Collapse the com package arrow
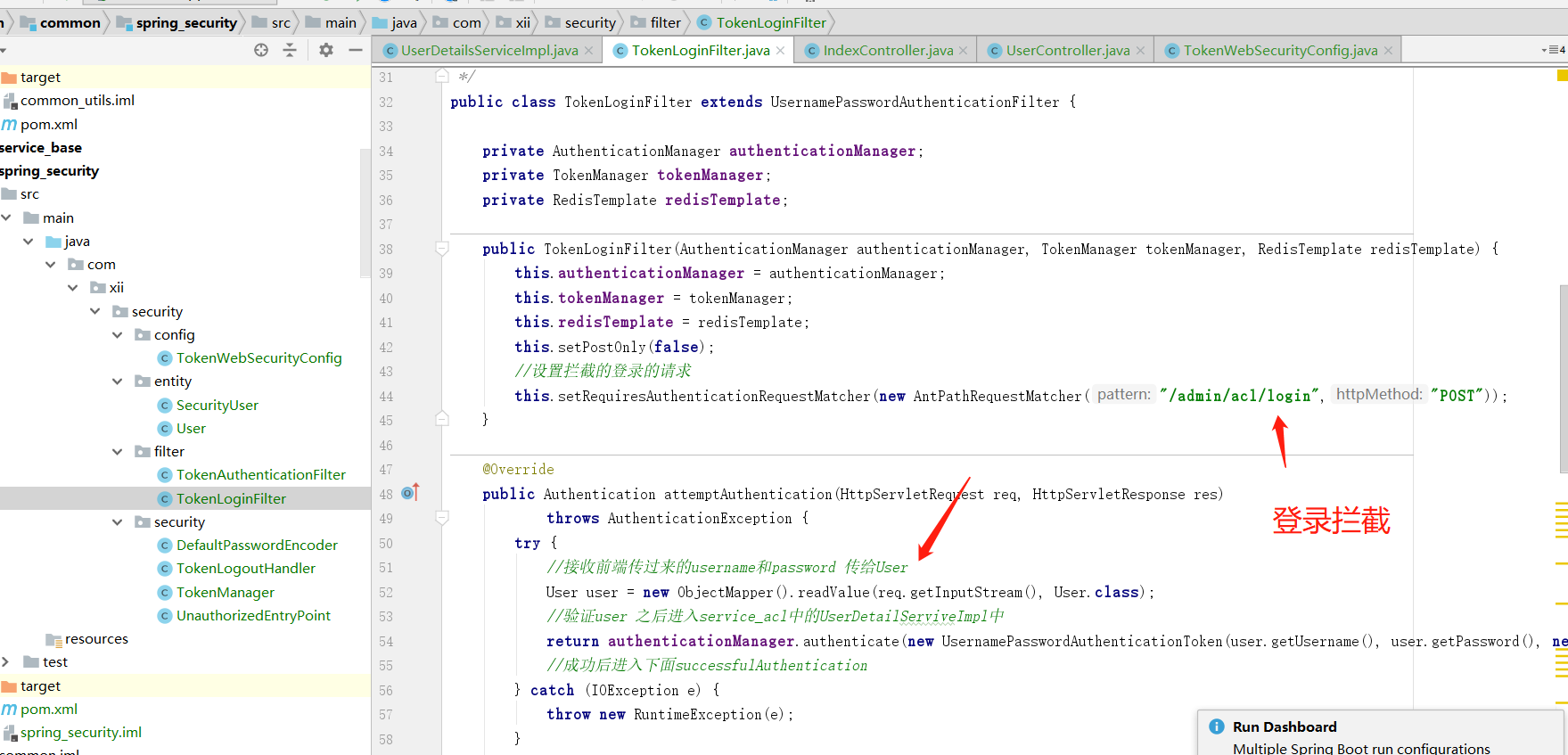 click(51, 265)
